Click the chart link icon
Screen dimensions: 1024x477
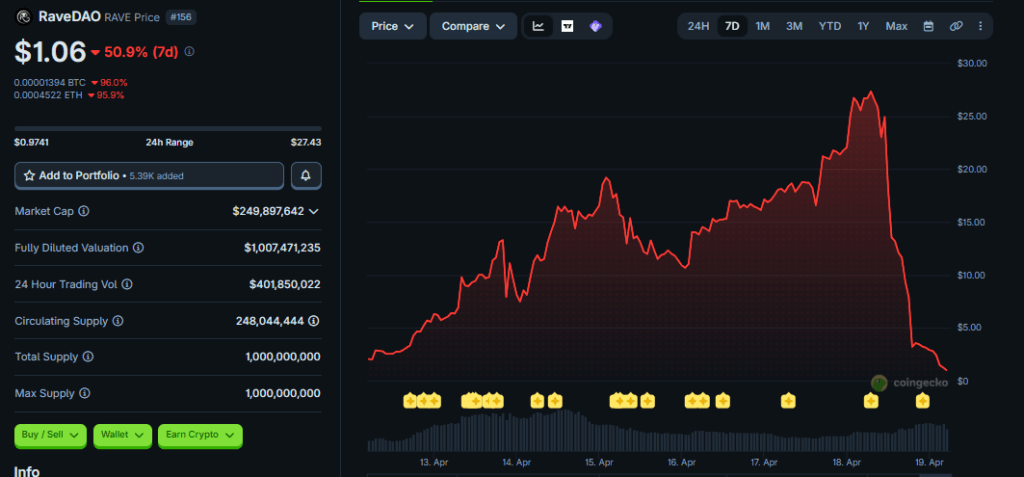point(956,26)
